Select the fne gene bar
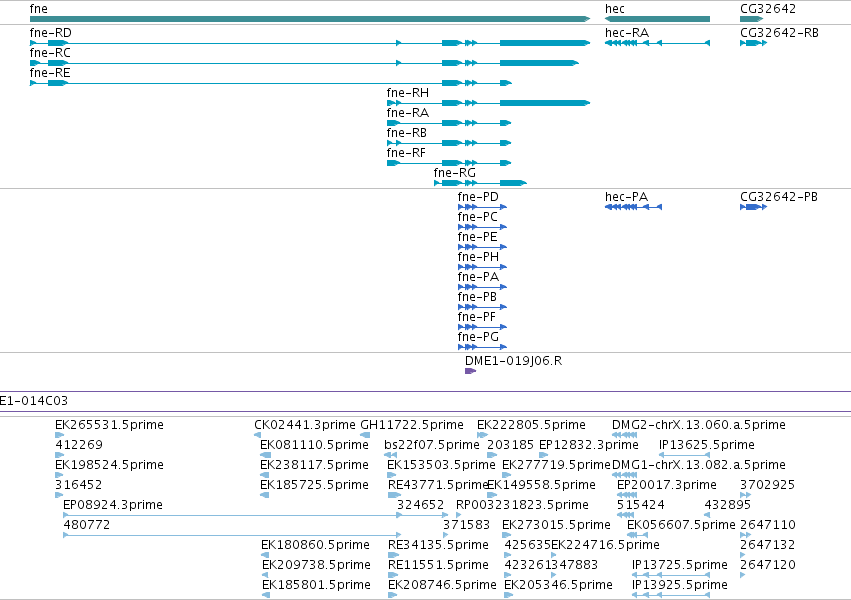This screenshot has height=600, width=851. click(310, 19)
